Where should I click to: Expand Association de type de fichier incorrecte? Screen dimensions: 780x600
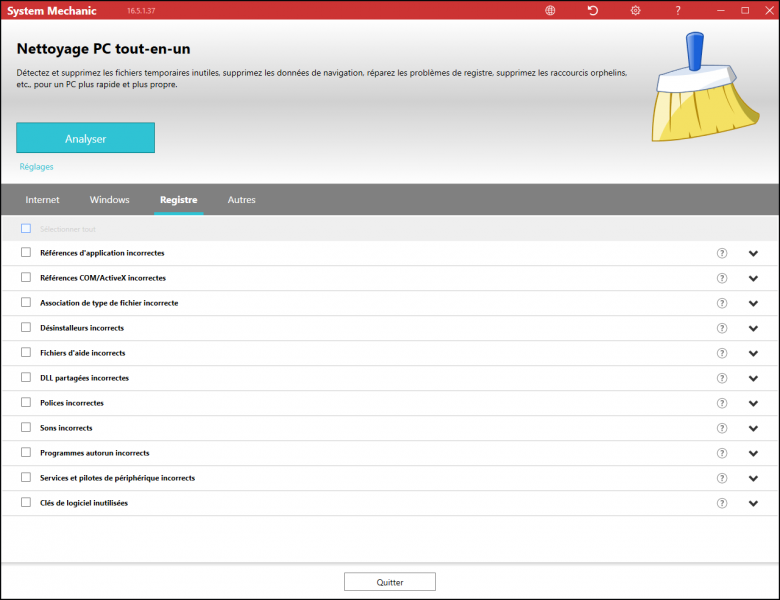[753, 303]
